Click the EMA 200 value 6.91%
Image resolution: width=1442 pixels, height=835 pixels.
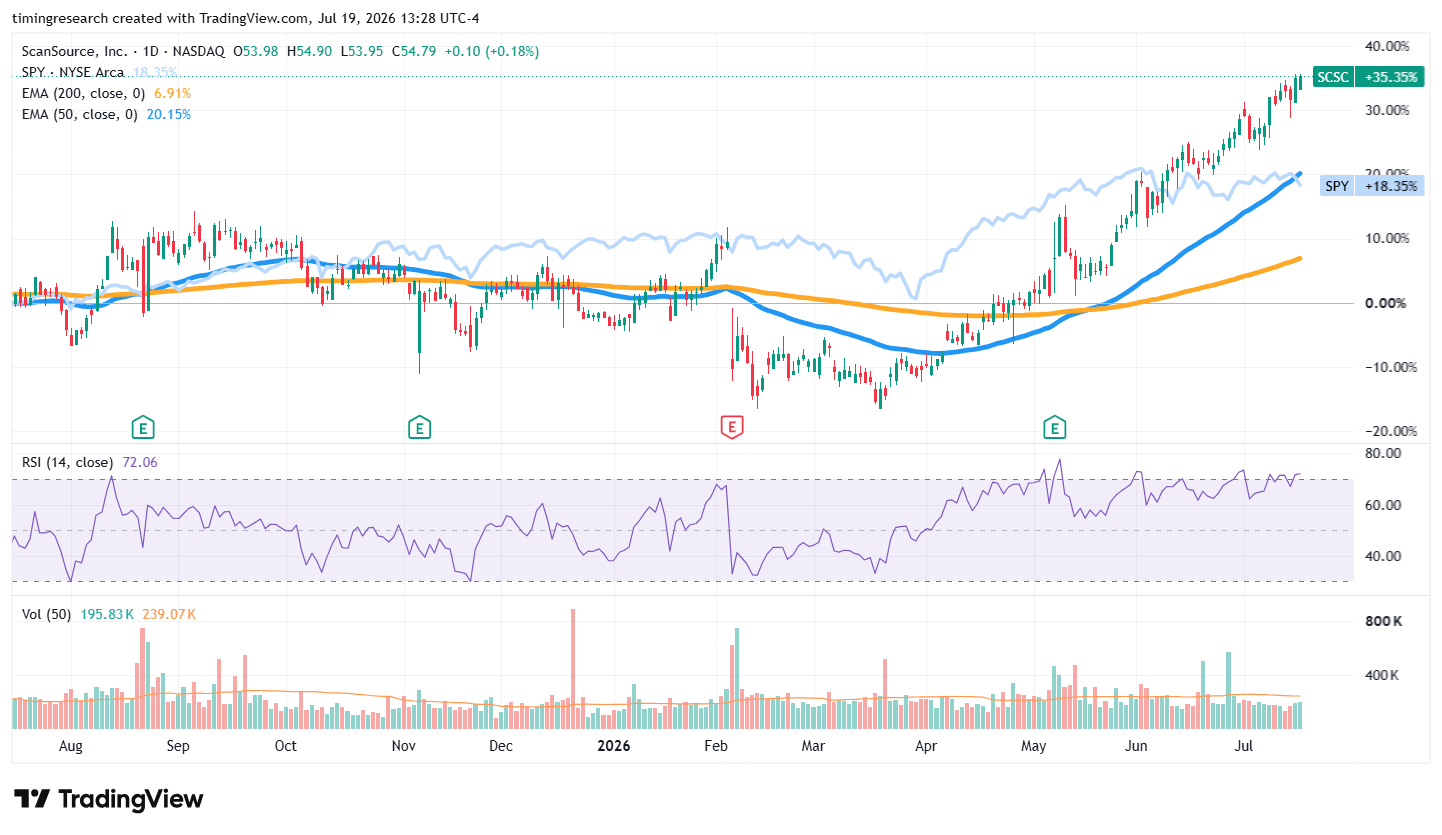click(171, 93)
